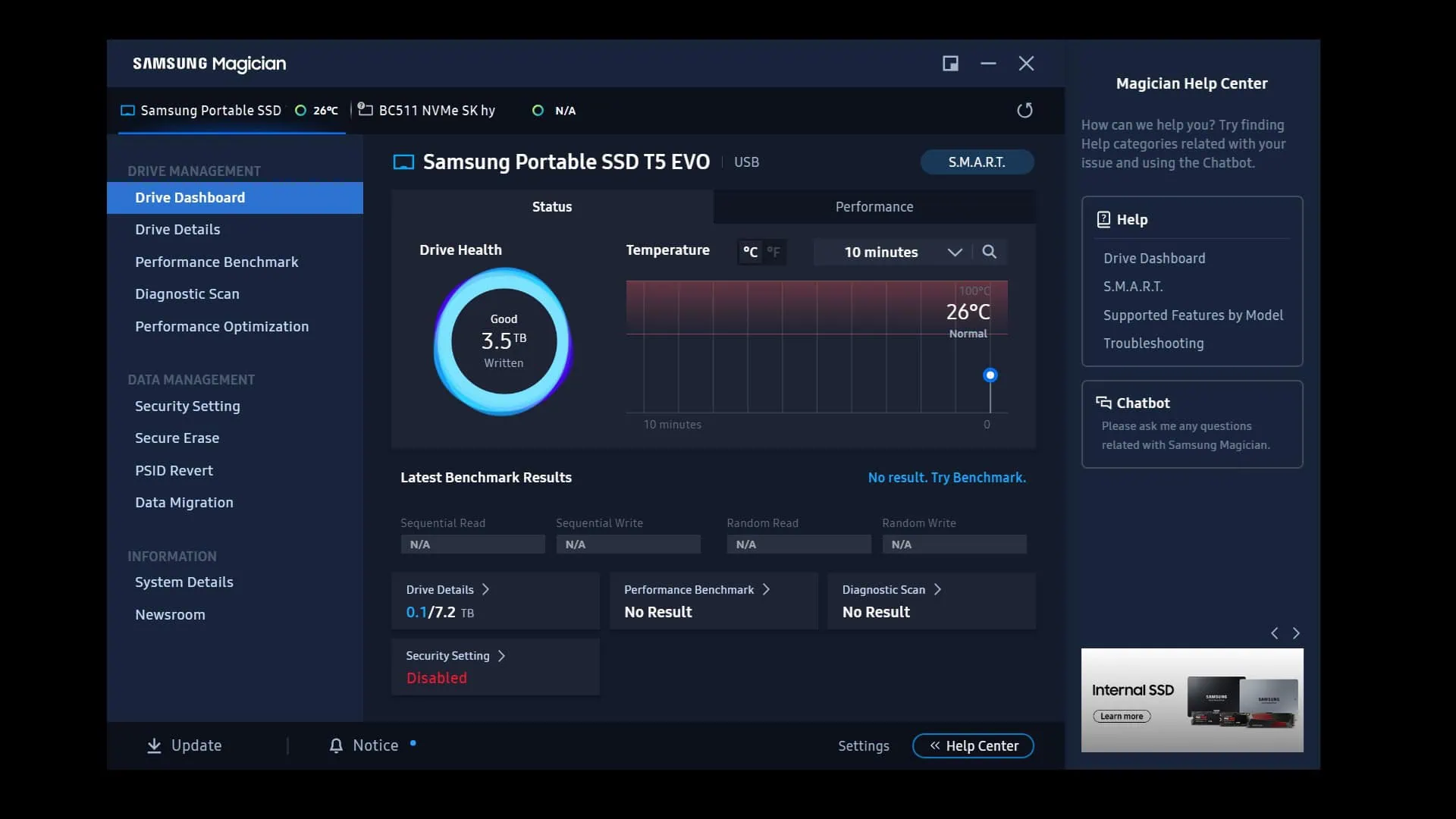Select the Samsung Portable SSD drive tab
The width and height of the screenshot is (1456, 819).
click(x=232, y=110)
